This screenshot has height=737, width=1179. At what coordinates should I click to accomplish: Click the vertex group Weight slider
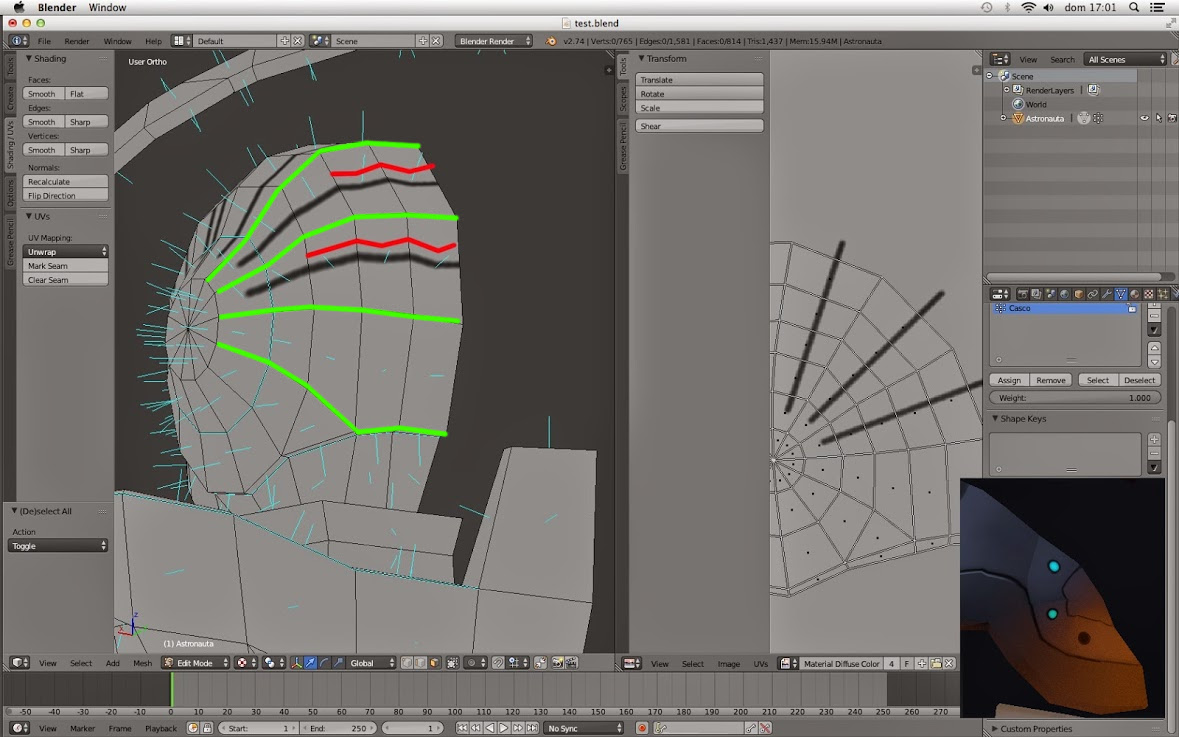pyautogui.click(x=1074, y=398)
